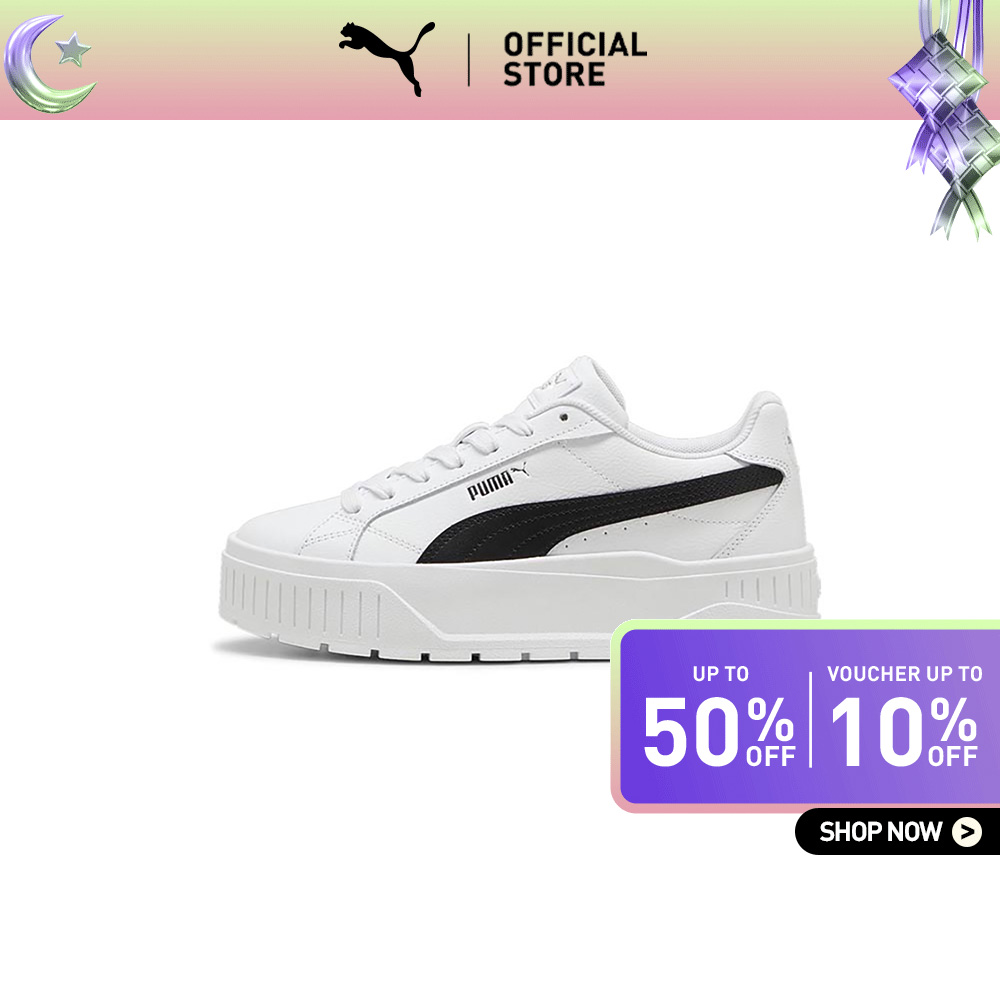Click the divider line beside the Puma logo
1000x1000 pixels.
pyautogui.click(x=469, y=60)
